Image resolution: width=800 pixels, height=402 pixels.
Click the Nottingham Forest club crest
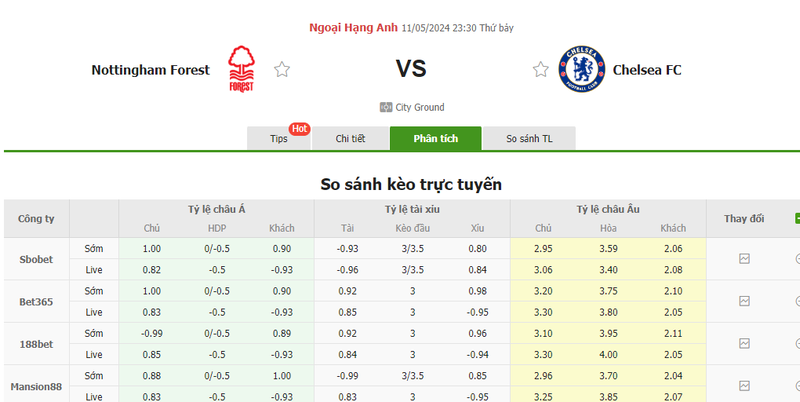(241, 69)
